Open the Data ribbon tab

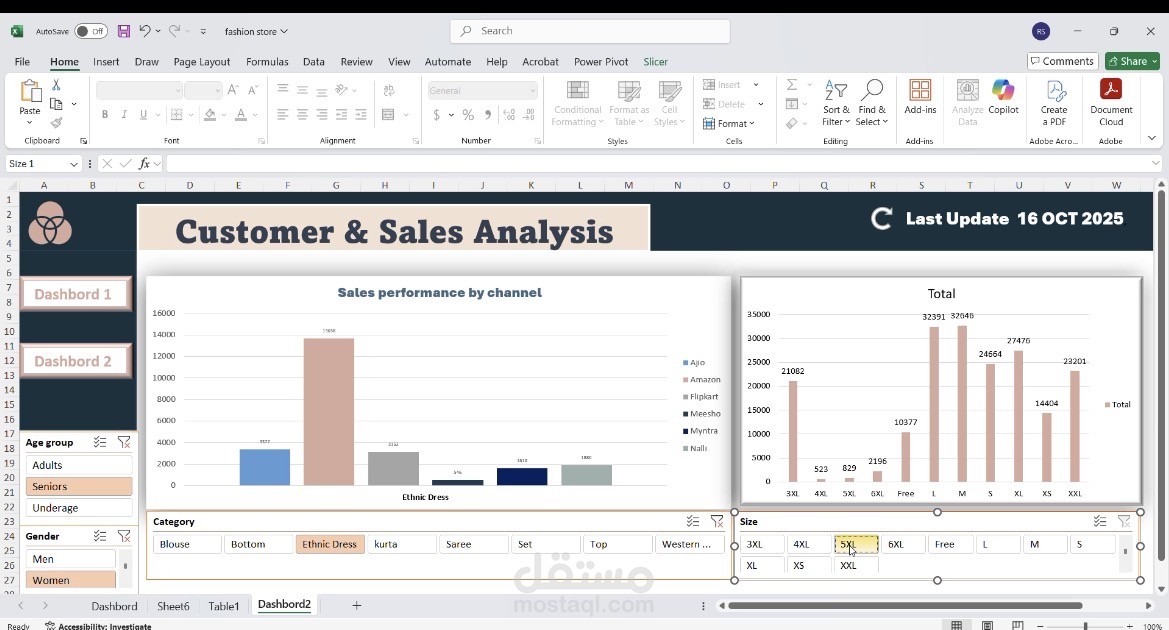tap(313, 61)
